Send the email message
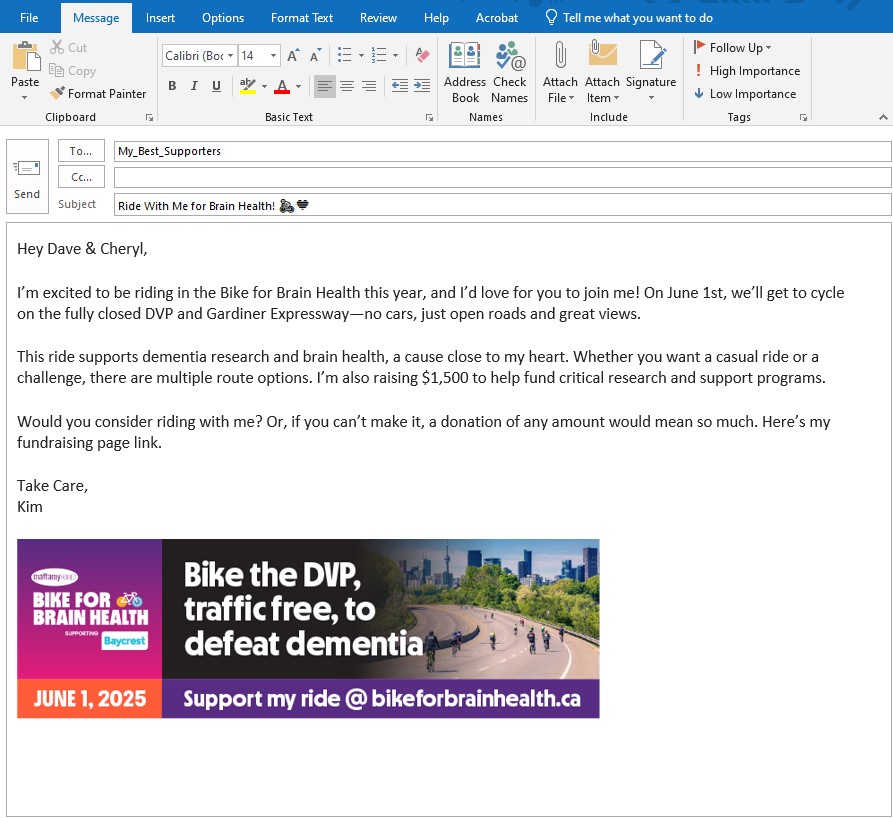The width and height of the screenshot is (893, 818). [x=27, y=177]
